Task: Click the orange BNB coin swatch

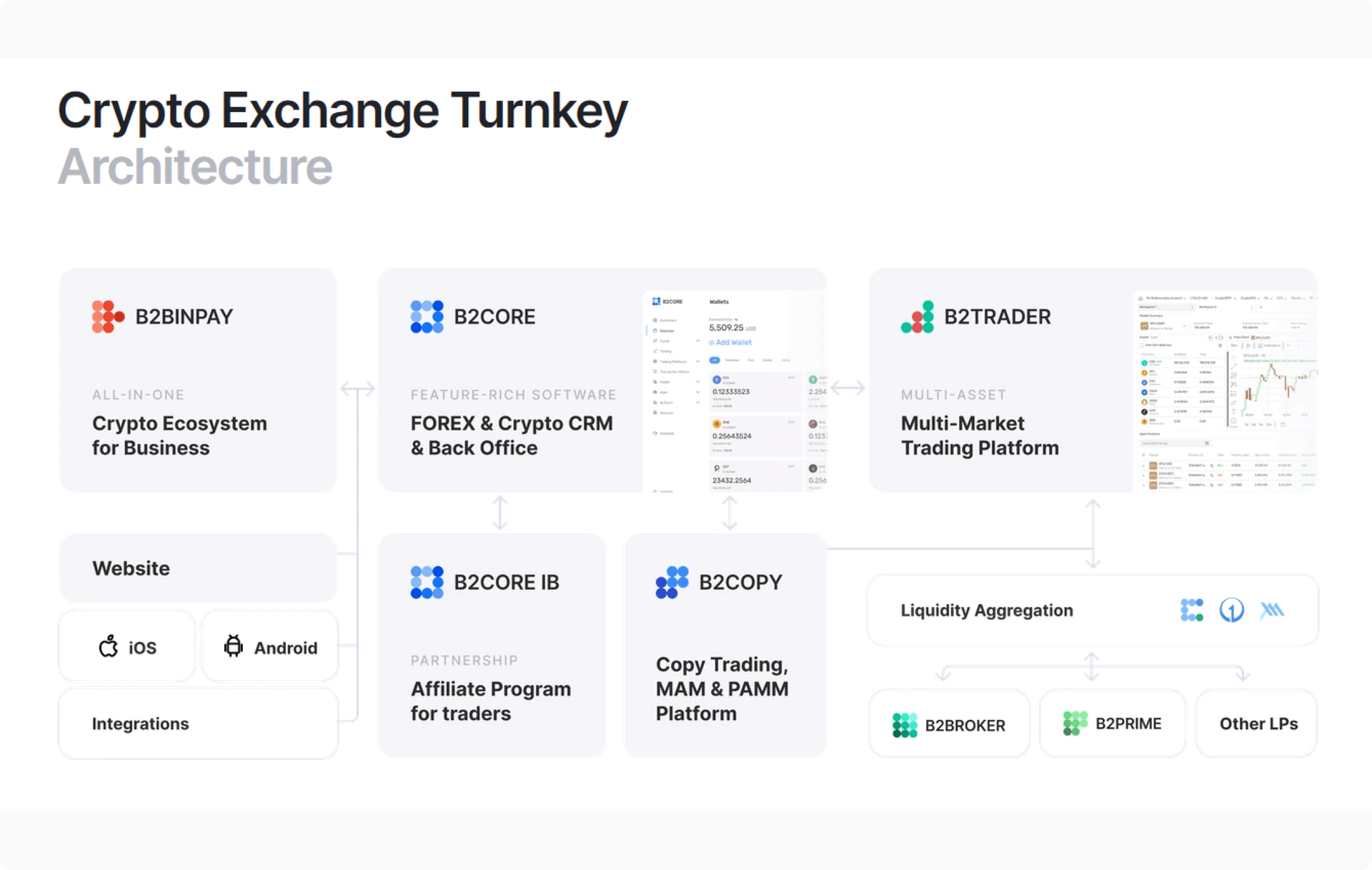Action: (717, 424)
